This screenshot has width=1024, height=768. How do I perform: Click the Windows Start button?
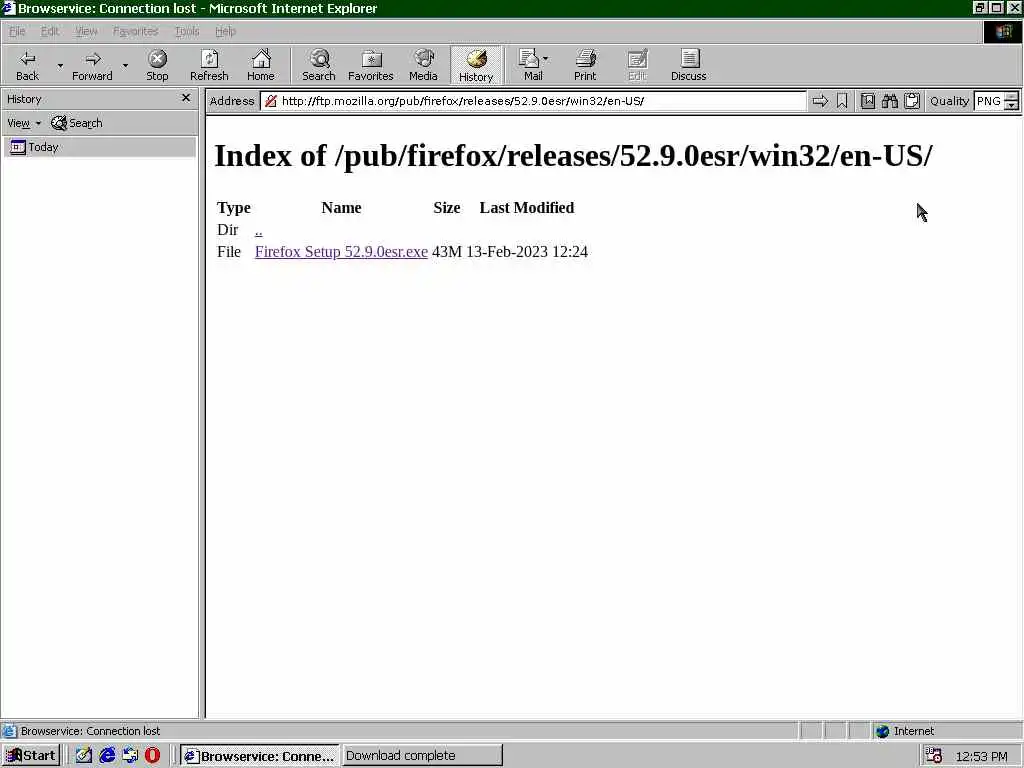click(31, 756)
